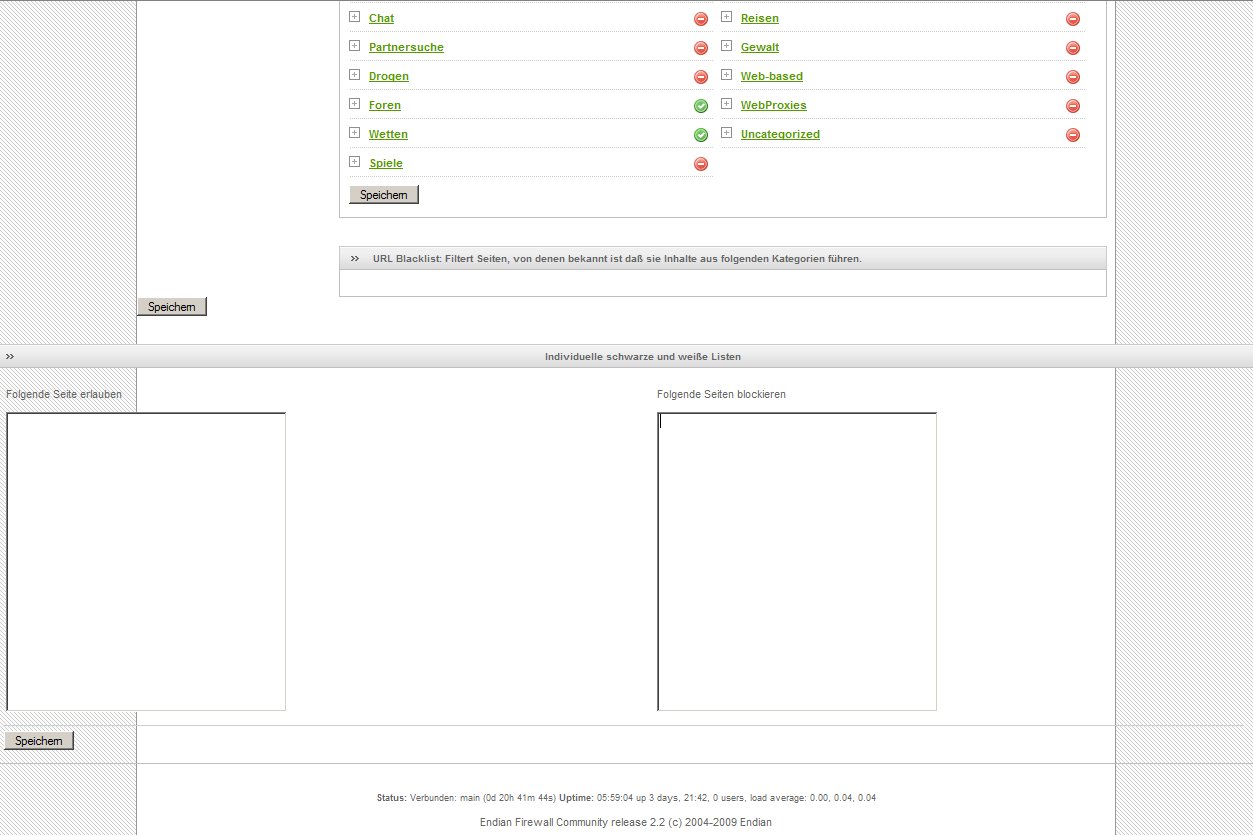This screenshot has width=1253, height=835.
Task: Expand the Drogen category plus box
Action: 354,75
